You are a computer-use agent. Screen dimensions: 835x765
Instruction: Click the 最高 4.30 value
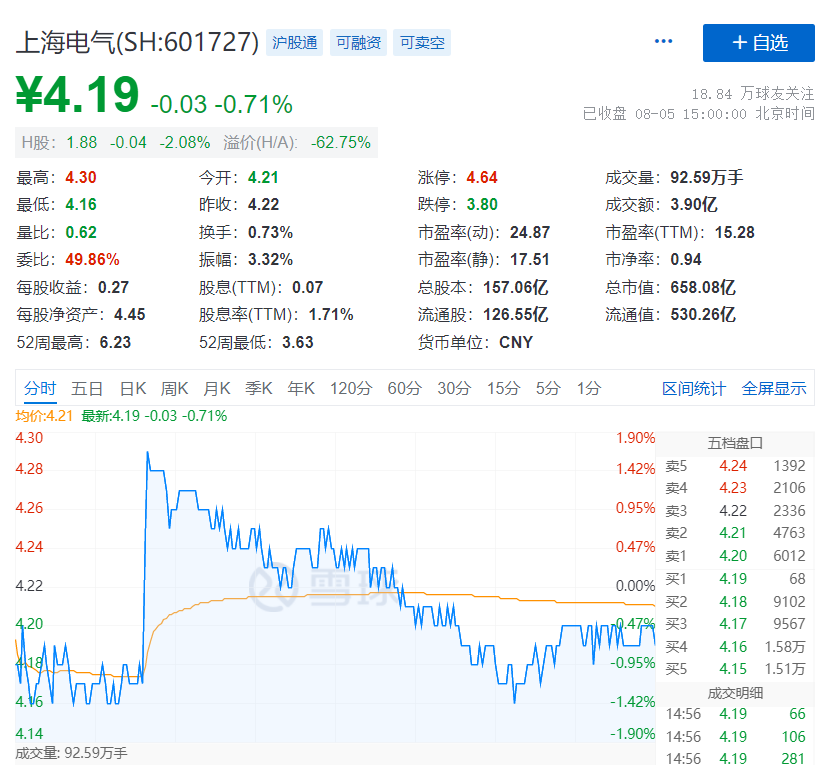click(x=81, y=177)
